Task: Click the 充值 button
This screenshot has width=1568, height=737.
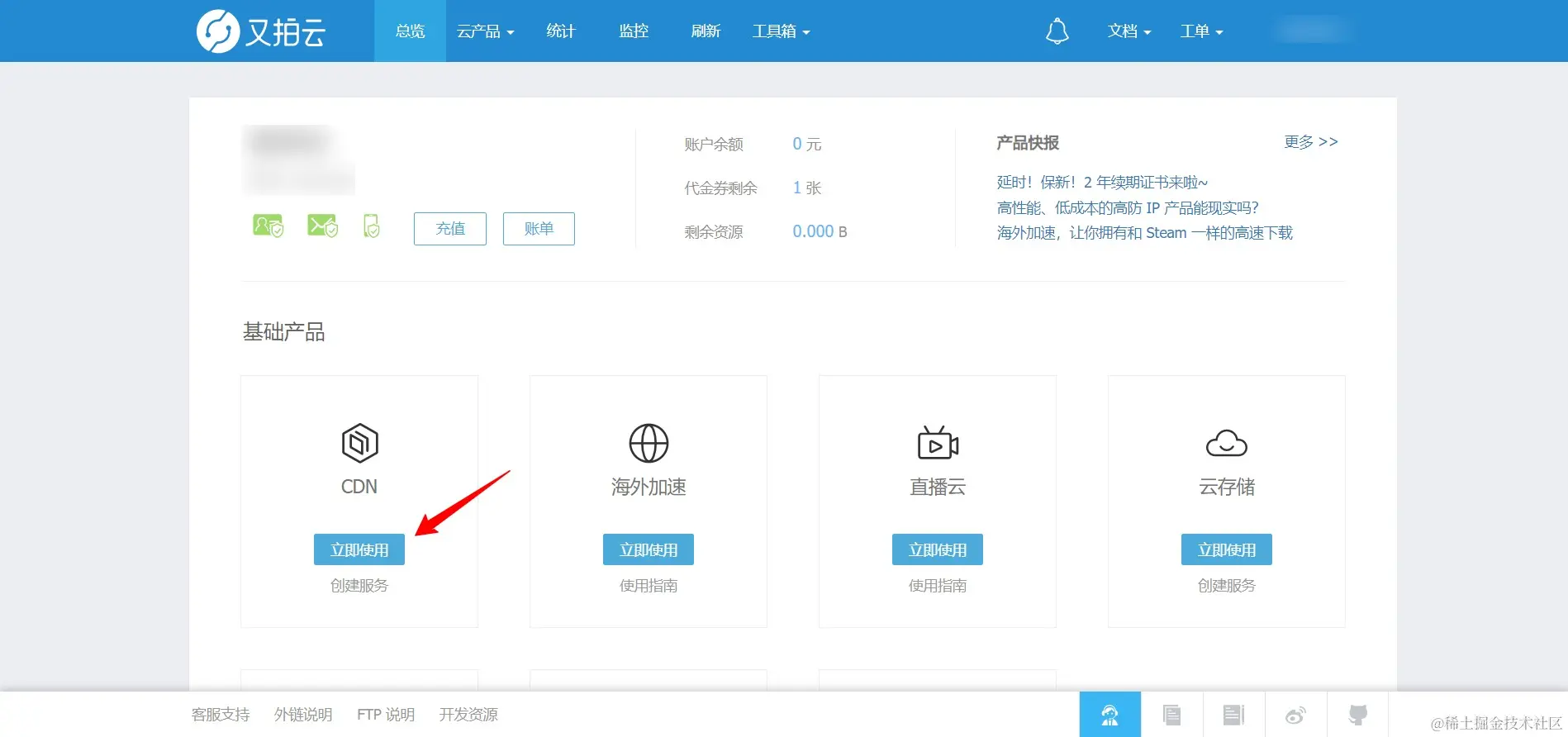Action: click(x=450, y=229)
